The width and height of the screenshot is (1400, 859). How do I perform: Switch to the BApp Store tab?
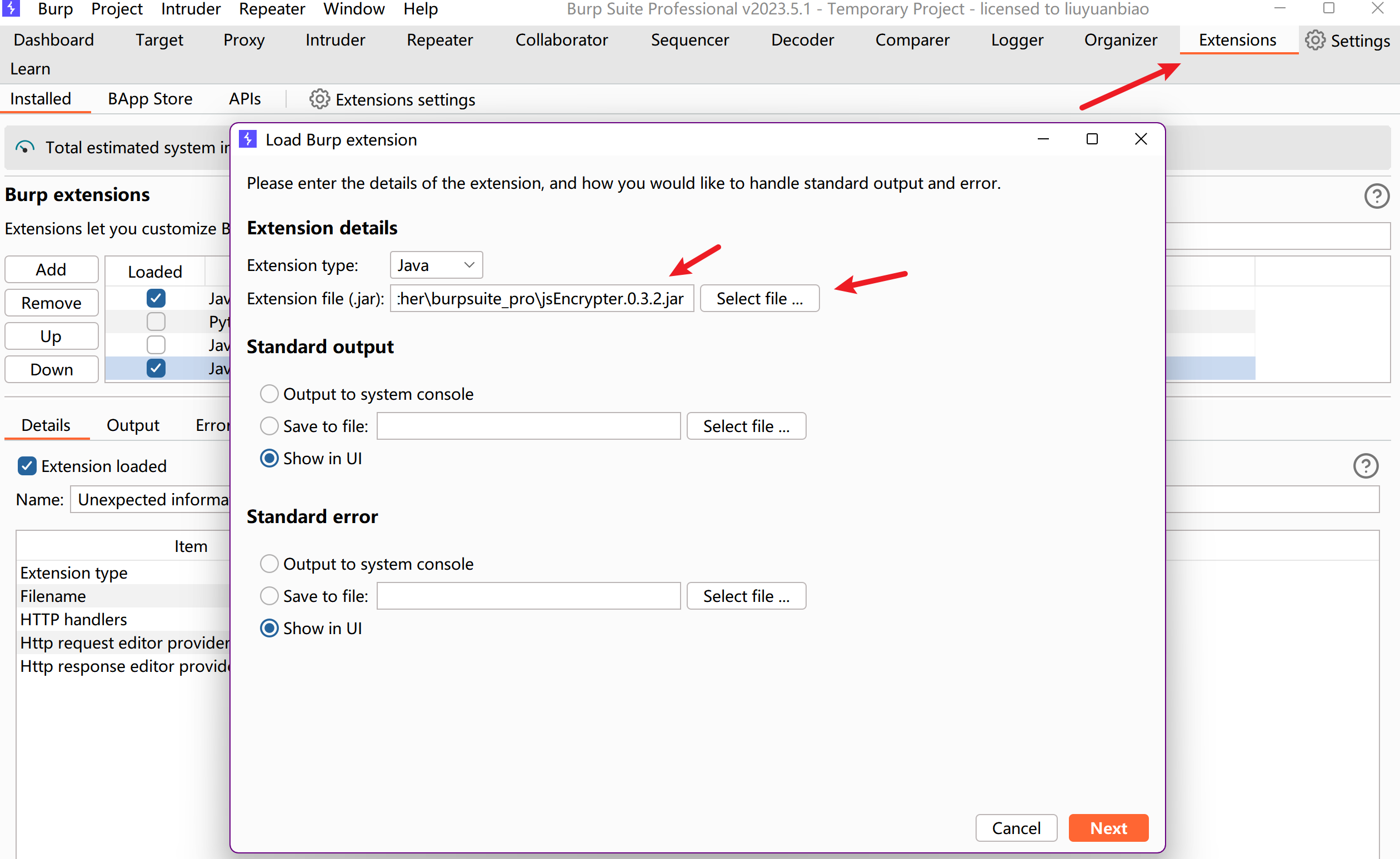[x=150, y=99]
